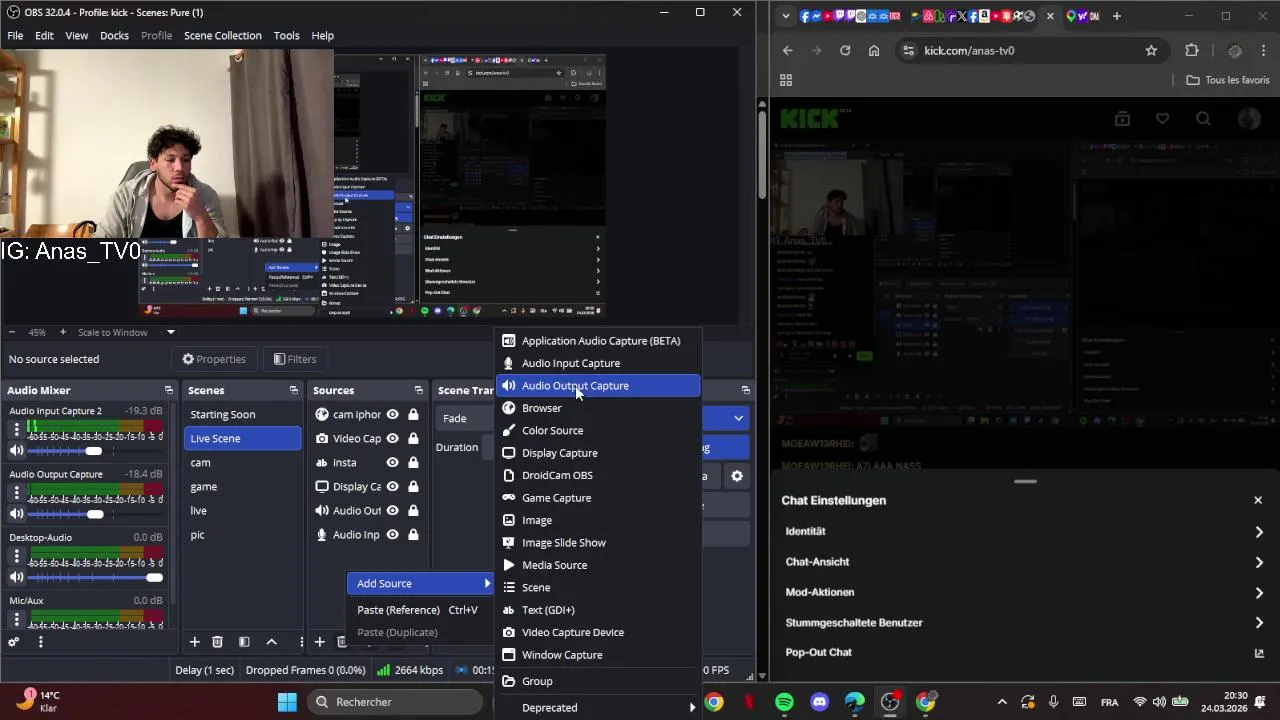Toggle visibility of Audio Output source
This screenshot has height=720, width=1280.
coord(392,510)
